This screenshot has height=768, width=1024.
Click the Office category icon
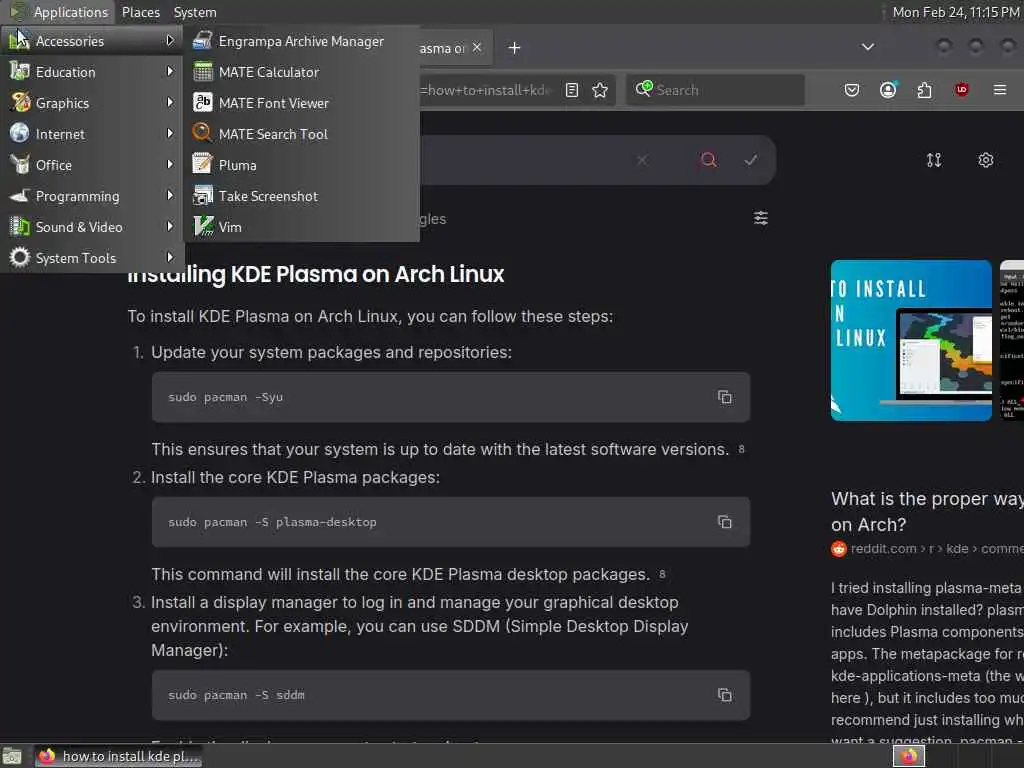[20, 165]
